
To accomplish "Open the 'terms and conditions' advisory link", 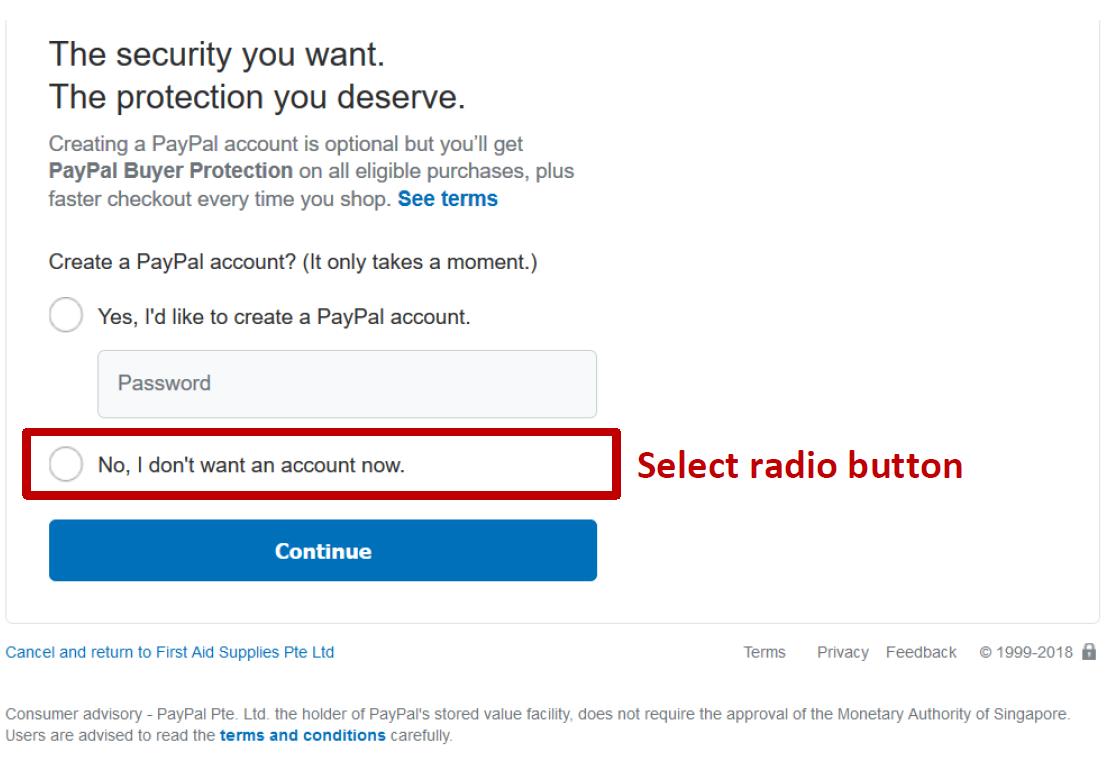I will coord(302,735).
